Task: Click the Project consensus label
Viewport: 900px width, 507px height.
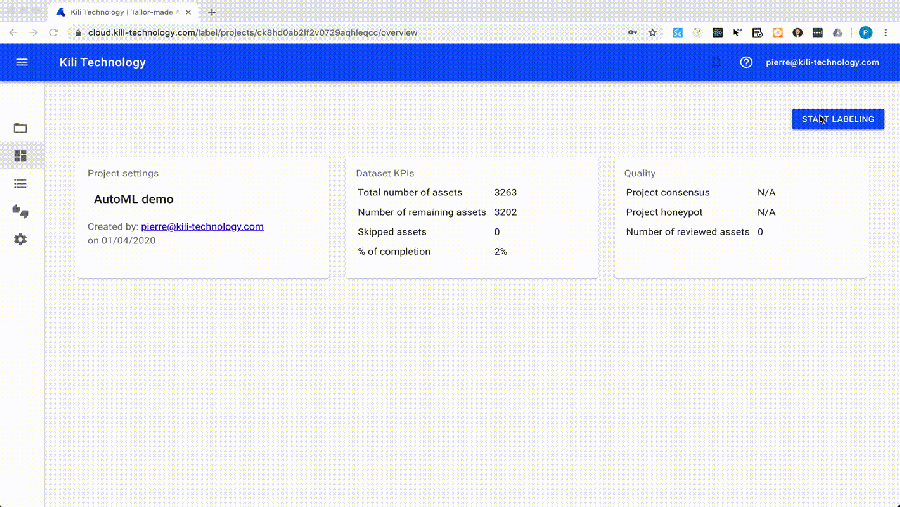Action: pyautogui.click(x=668, y=192)
